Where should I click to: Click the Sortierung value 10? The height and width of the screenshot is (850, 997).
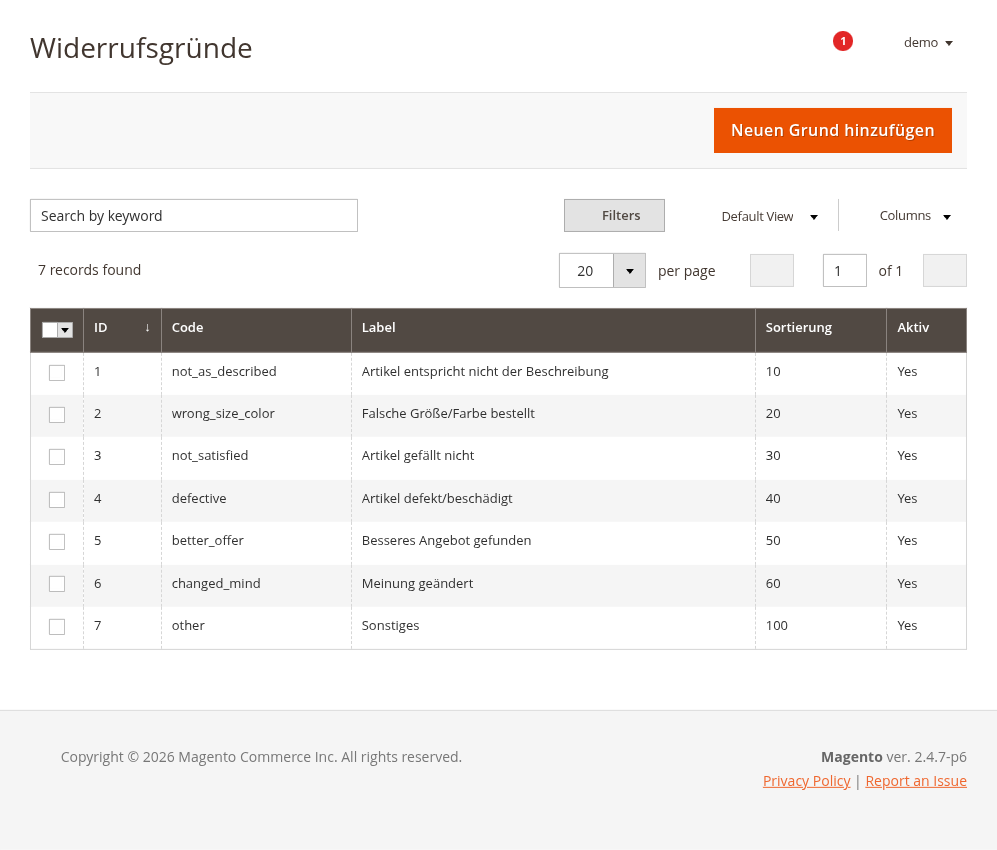773,371
